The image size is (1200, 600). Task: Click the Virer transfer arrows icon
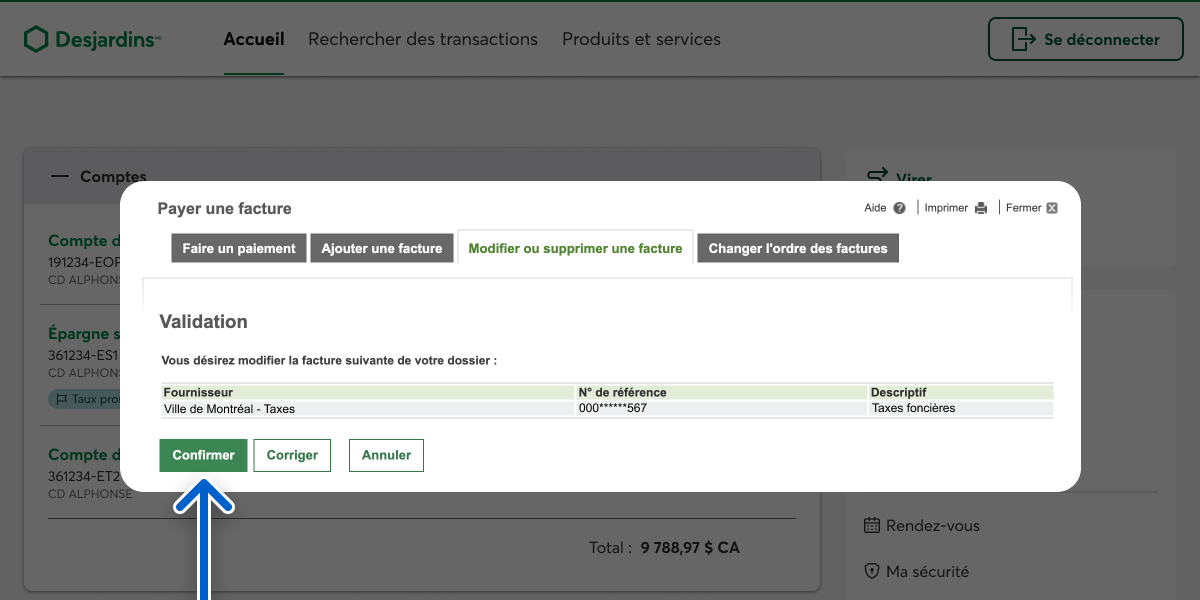(x=877, y=175)
